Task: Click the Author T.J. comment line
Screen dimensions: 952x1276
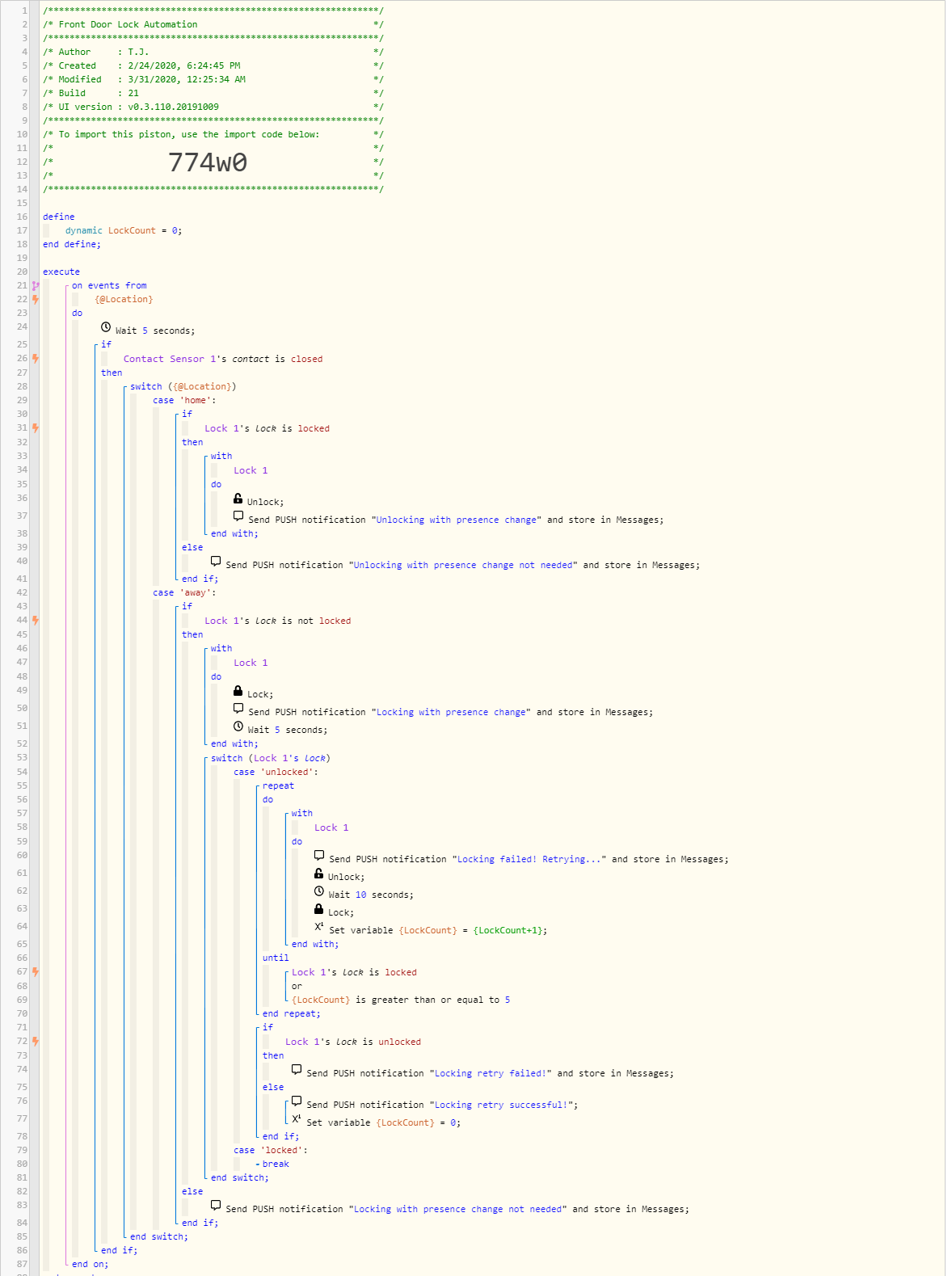Action: click(213, 52)
